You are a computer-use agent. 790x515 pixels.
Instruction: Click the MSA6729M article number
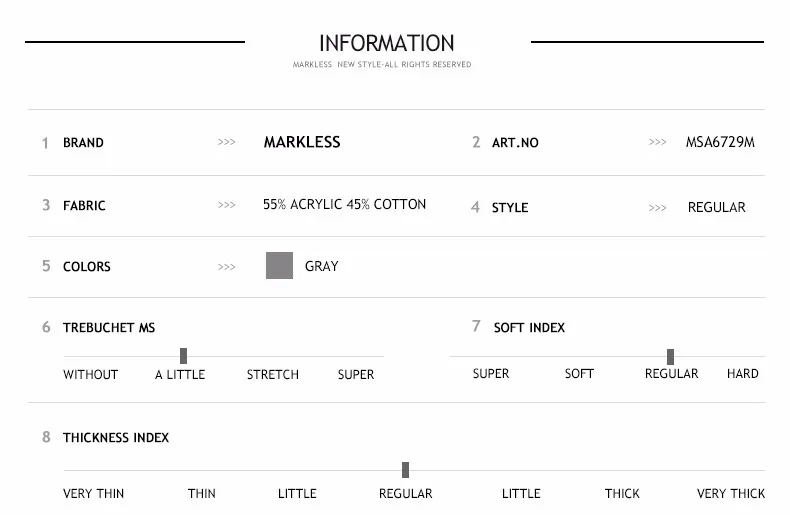click(720, 142)
